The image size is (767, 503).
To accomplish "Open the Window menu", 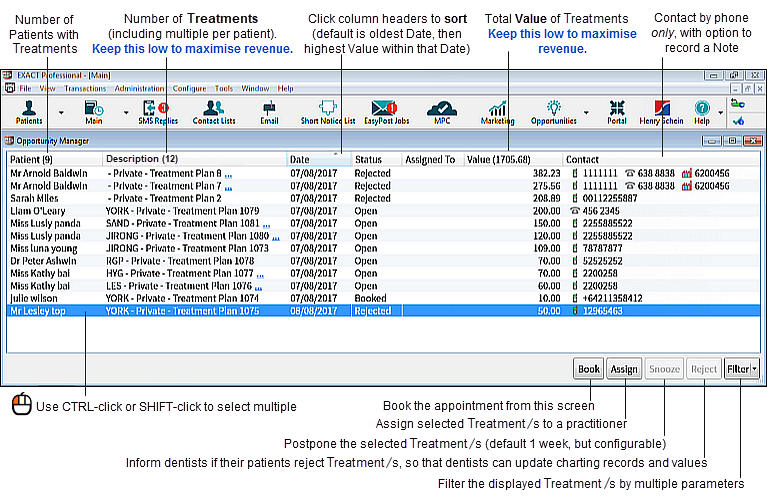I will click(x=255, y=89).
